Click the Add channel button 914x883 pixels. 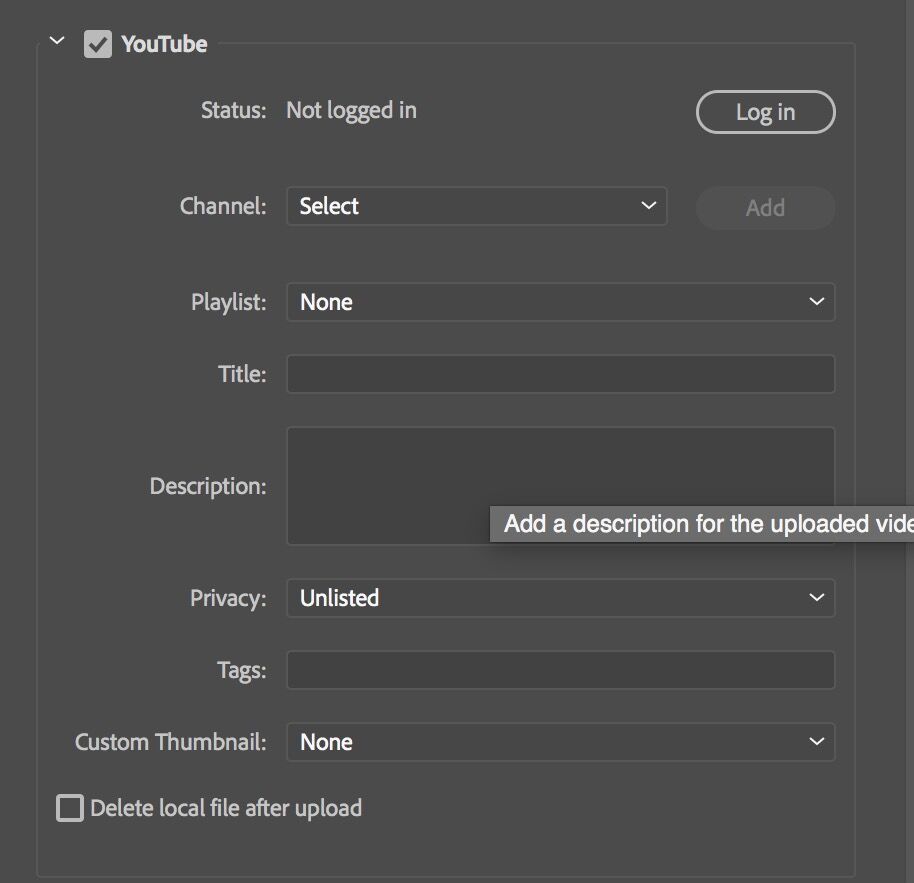[765, 207]
